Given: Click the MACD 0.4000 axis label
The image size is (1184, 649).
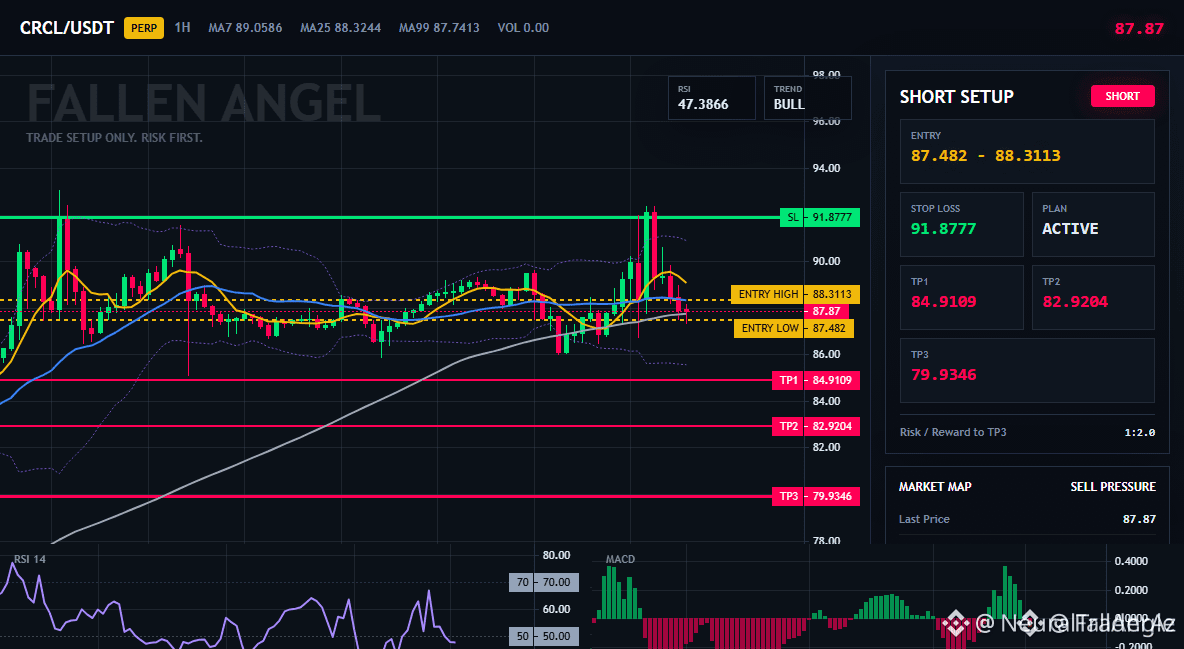Looking at the screenshot, I should (1131, 561).
